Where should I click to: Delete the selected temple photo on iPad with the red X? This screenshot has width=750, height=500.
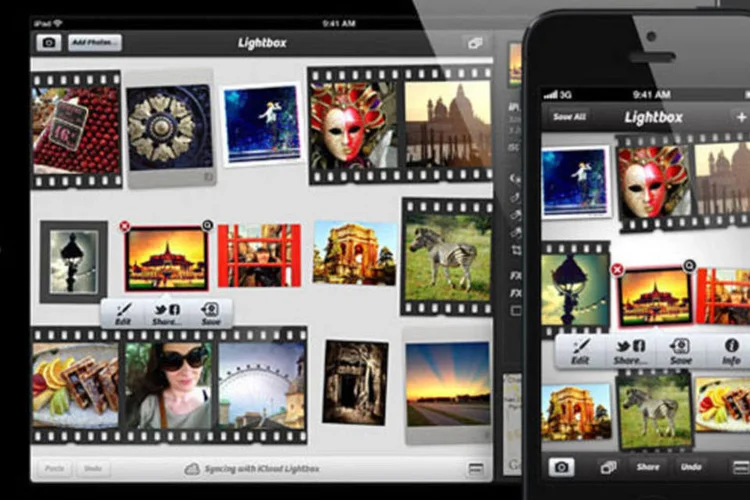[x=125, y=226]
